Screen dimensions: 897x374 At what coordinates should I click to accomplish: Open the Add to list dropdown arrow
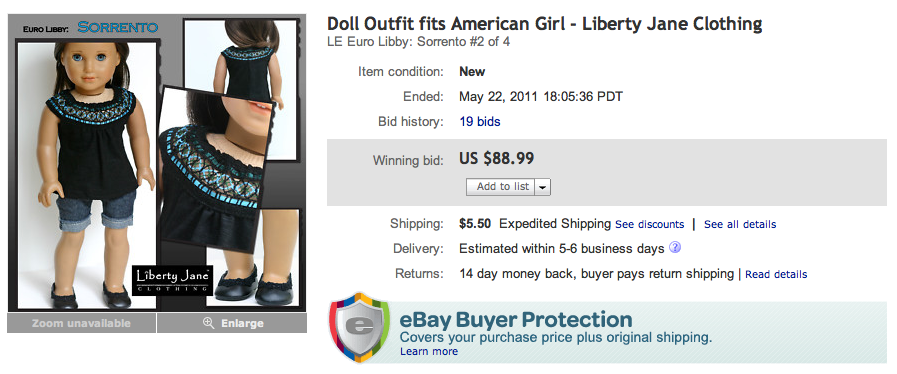click(543, 187)
